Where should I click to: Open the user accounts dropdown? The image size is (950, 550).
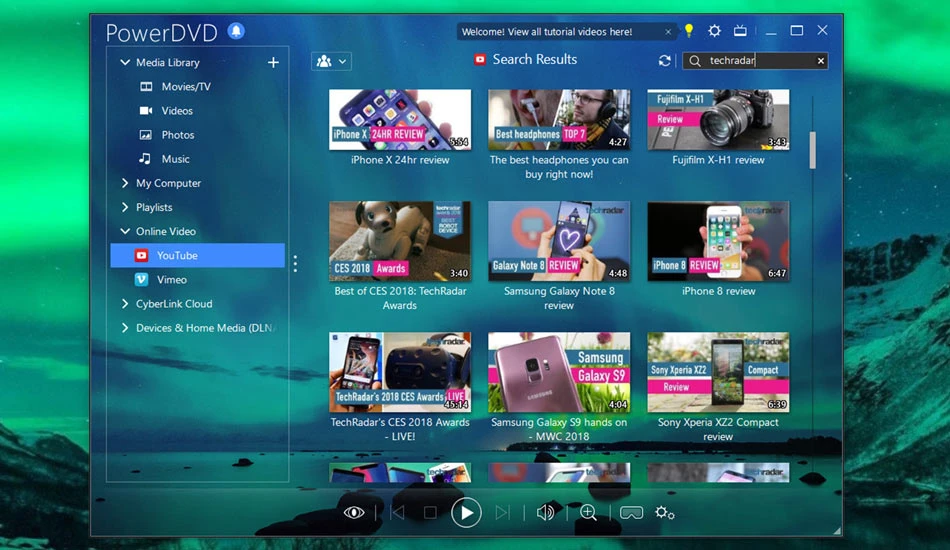[x=331, y=61]
